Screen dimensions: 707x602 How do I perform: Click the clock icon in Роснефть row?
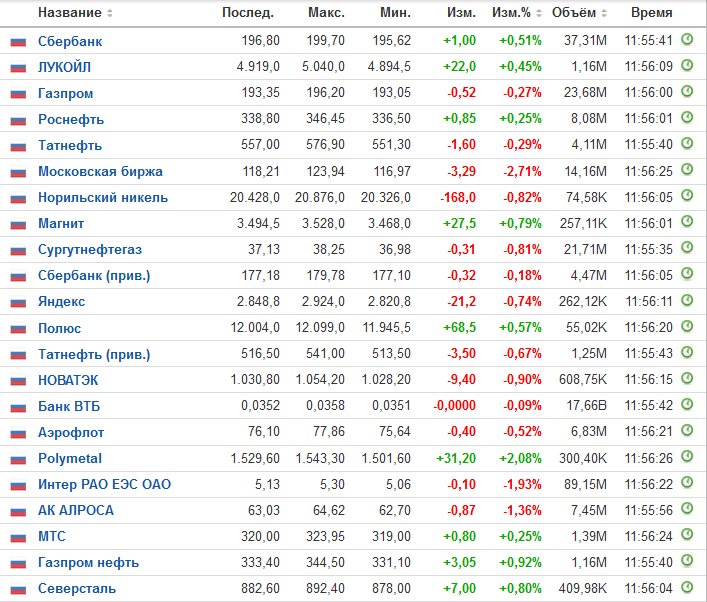tap(687, 118)
